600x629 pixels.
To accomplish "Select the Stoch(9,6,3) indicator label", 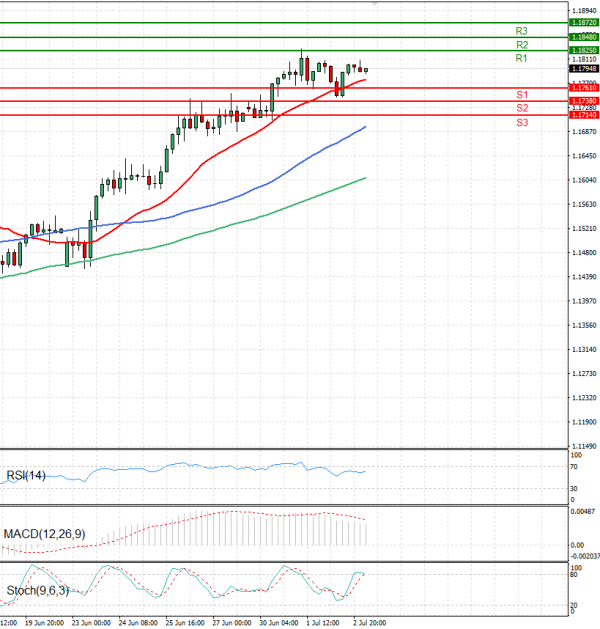I will (38, 590).
